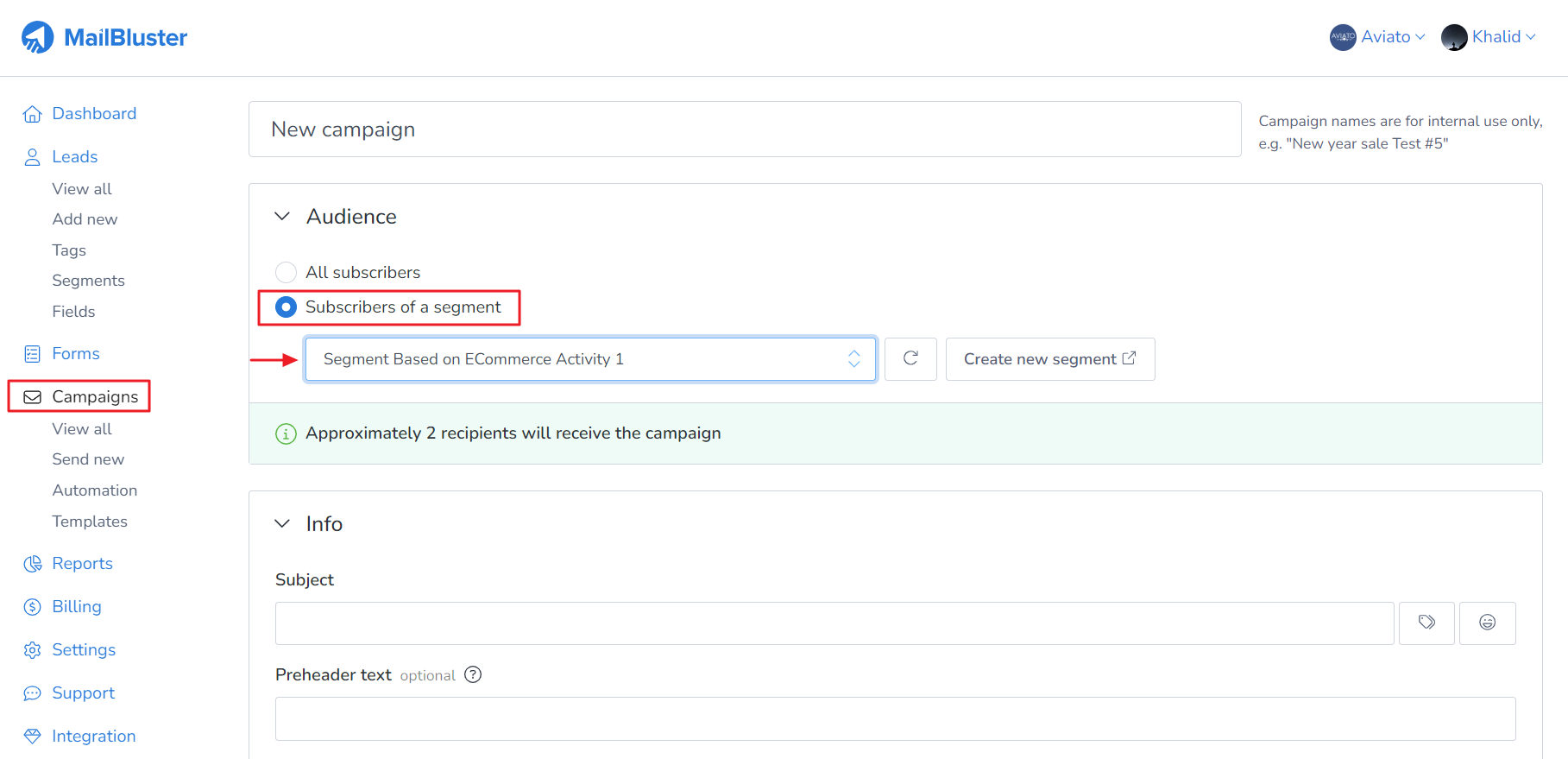
Task: Click the Integration diamond icon
Action: pyautogui.click(x=33, y=737)
